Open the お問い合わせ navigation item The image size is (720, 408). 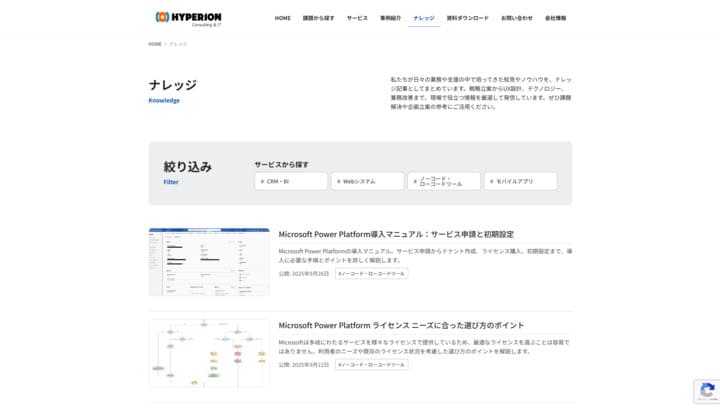517,18
